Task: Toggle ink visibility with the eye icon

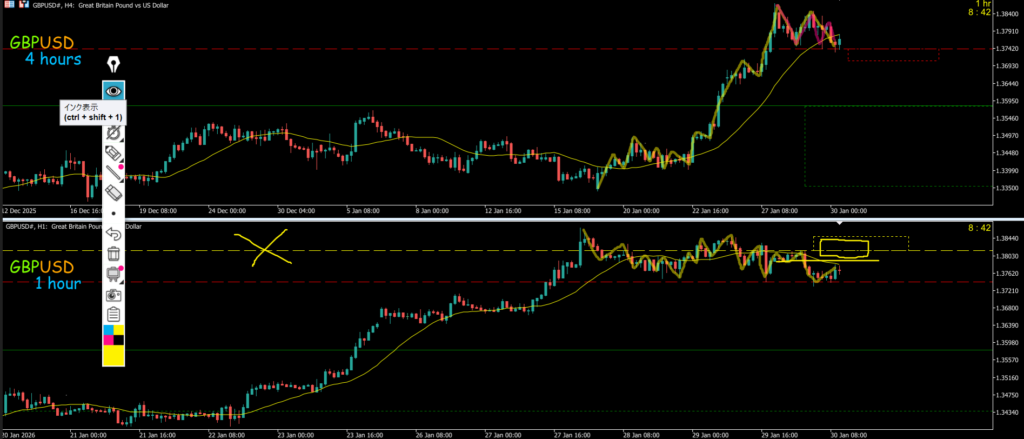Action: (x=114, y=90)
